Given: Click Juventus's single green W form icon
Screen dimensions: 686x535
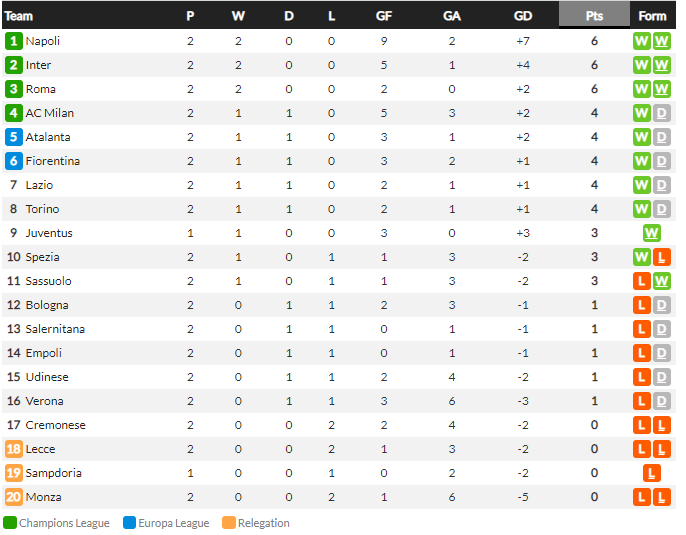Looking at the screenshot, I should 651,233.
